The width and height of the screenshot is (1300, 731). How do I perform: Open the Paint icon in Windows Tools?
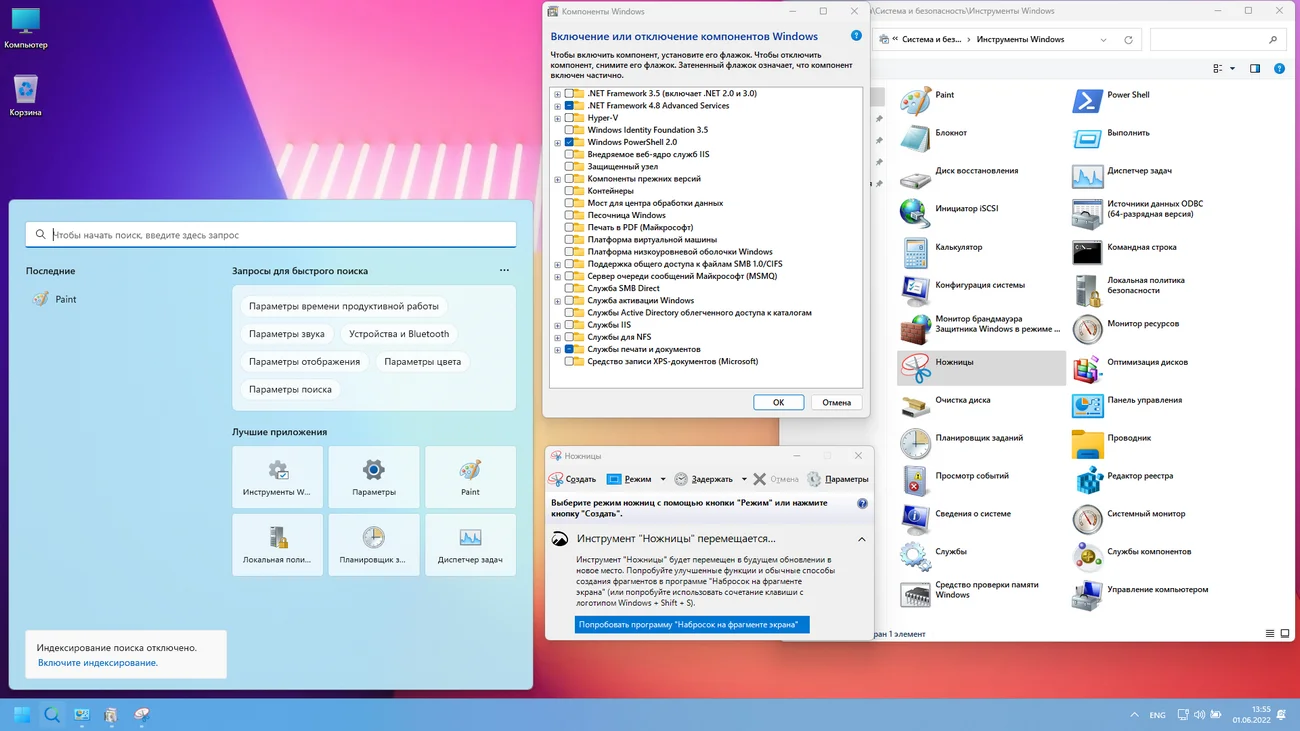click(915, 101)
